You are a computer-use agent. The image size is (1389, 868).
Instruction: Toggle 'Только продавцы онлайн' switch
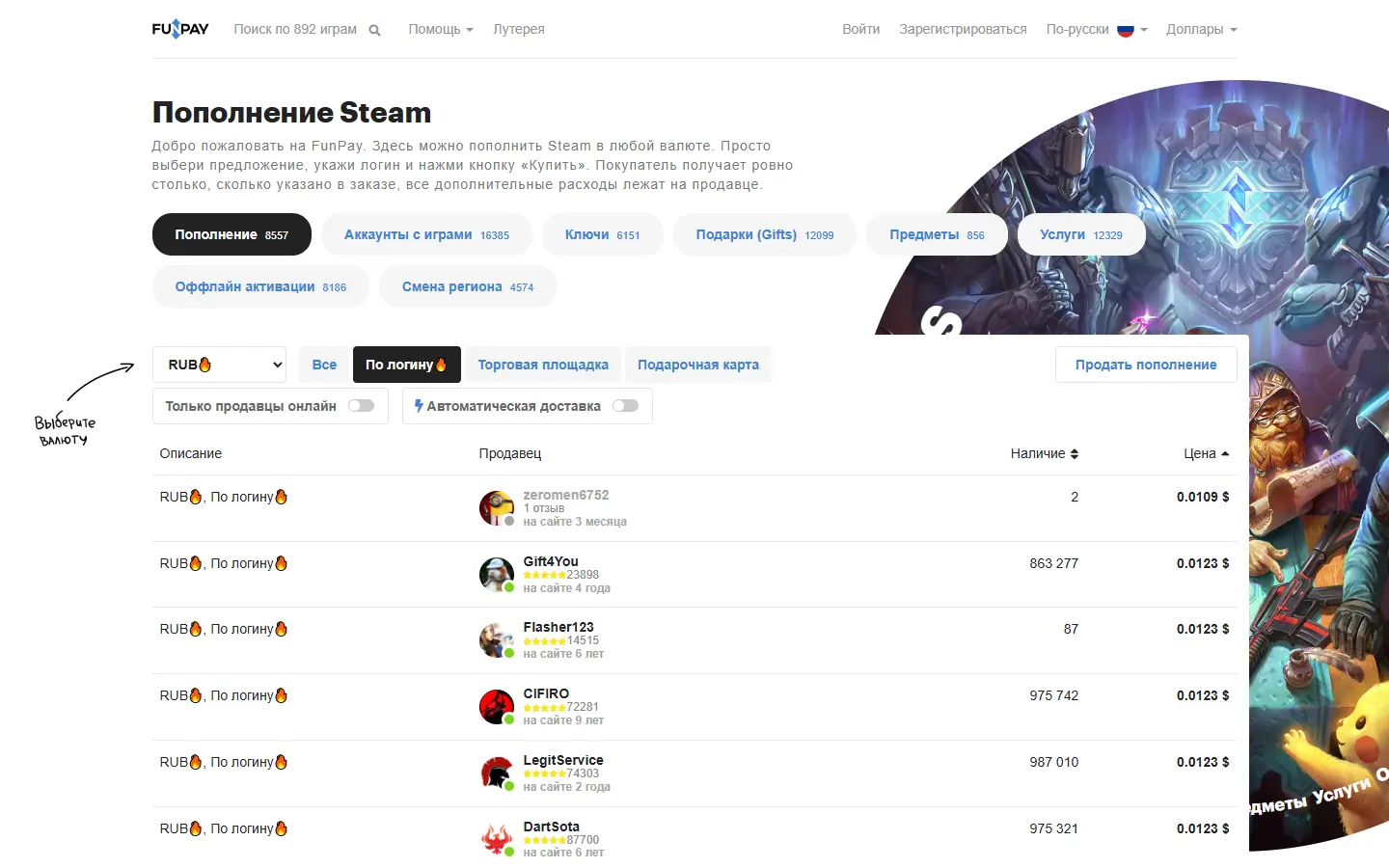pos(362,406)
